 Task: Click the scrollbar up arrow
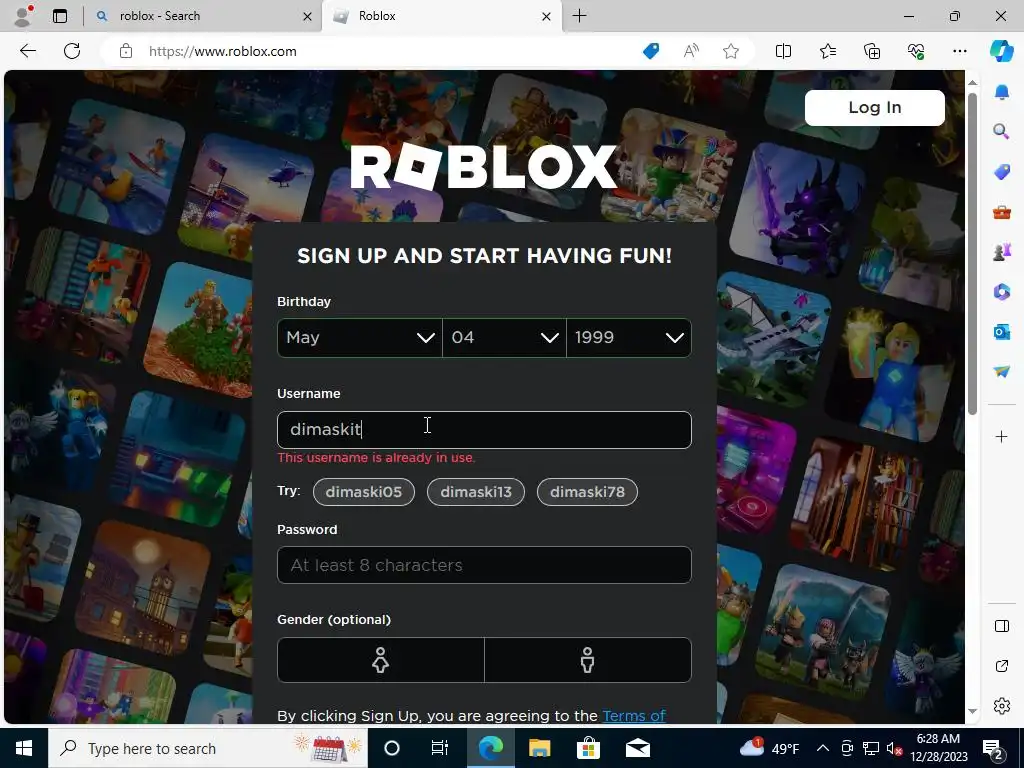coord(972,83)
